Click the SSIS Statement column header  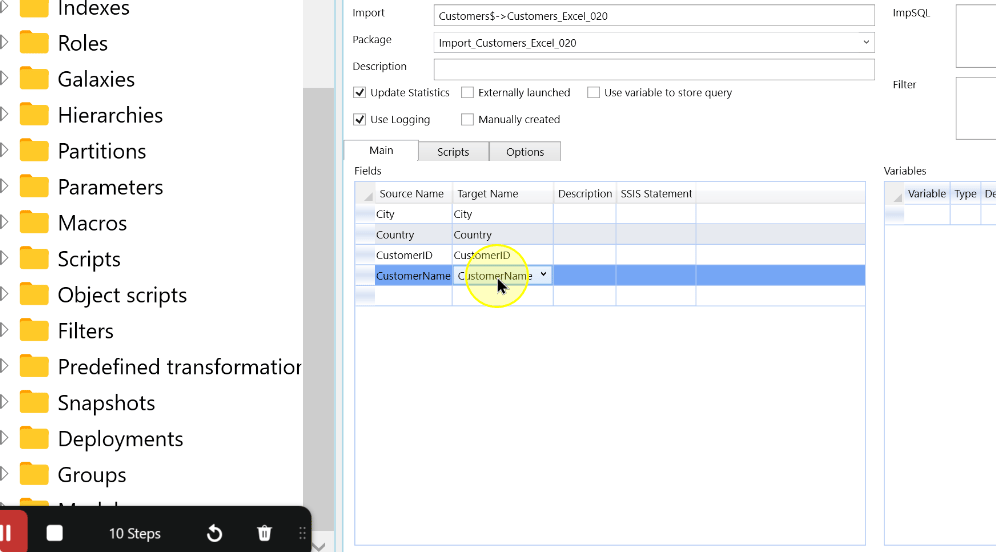tap(656, 194)
